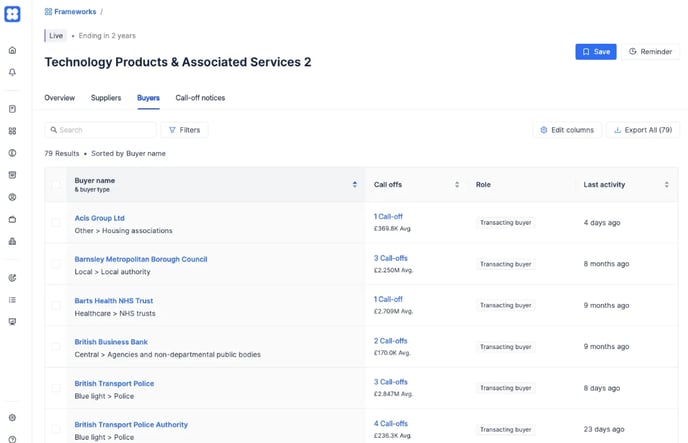Switch to the Call-off notices tab

point(200,98)
